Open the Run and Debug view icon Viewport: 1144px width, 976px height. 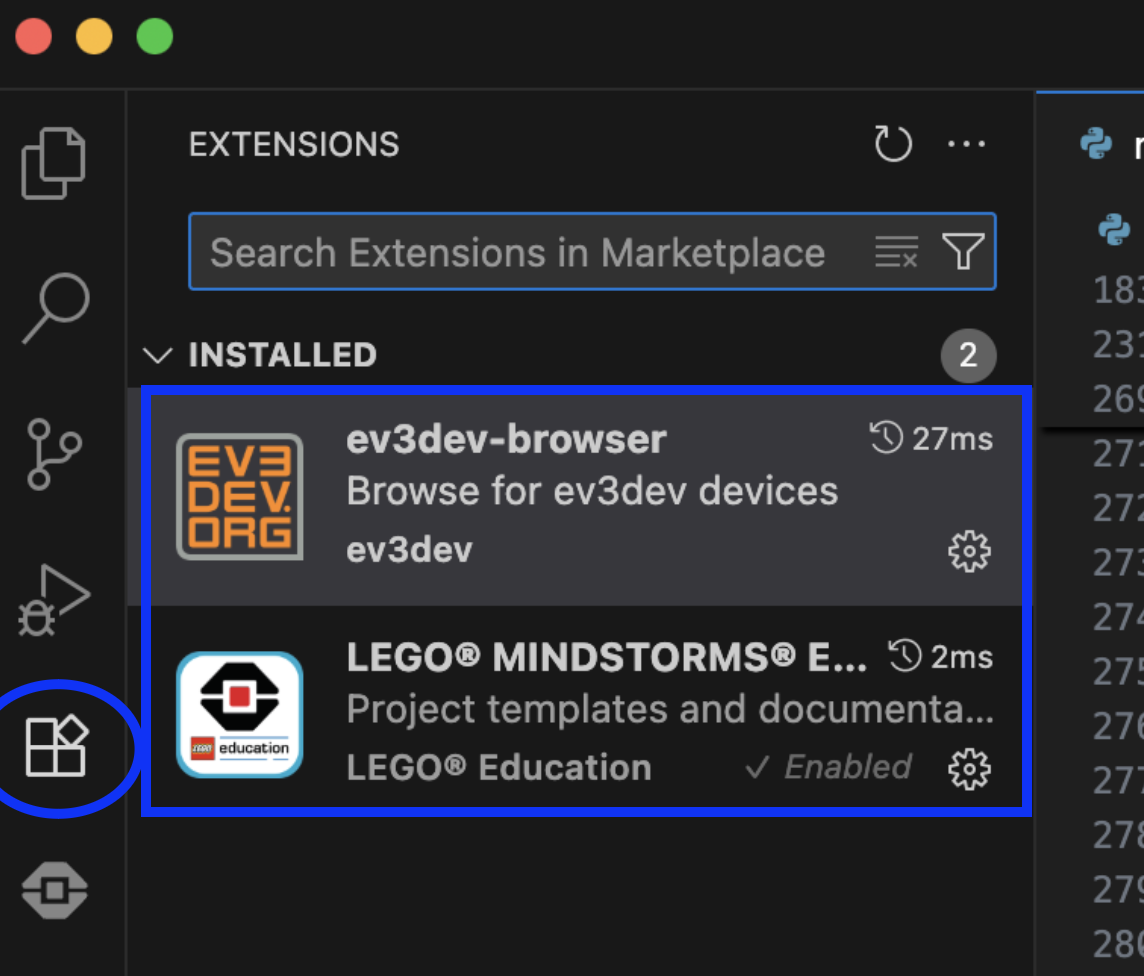click(55, 598)
